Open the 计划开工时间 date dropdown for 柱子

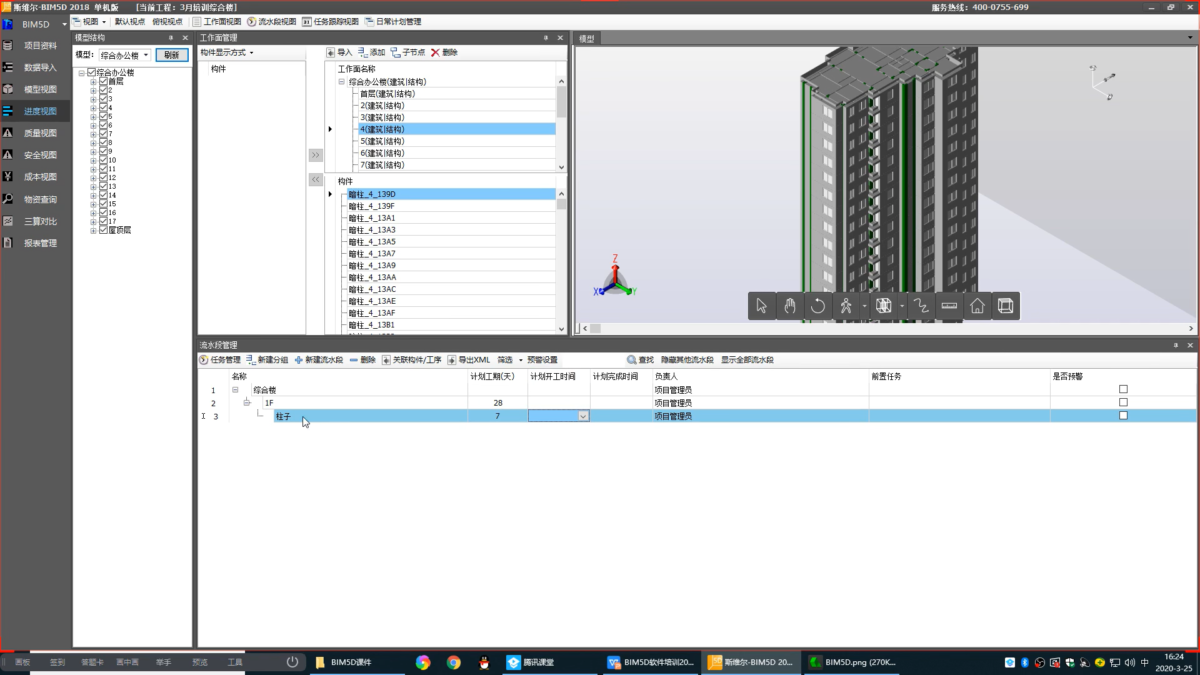click(x=583, y=416)
